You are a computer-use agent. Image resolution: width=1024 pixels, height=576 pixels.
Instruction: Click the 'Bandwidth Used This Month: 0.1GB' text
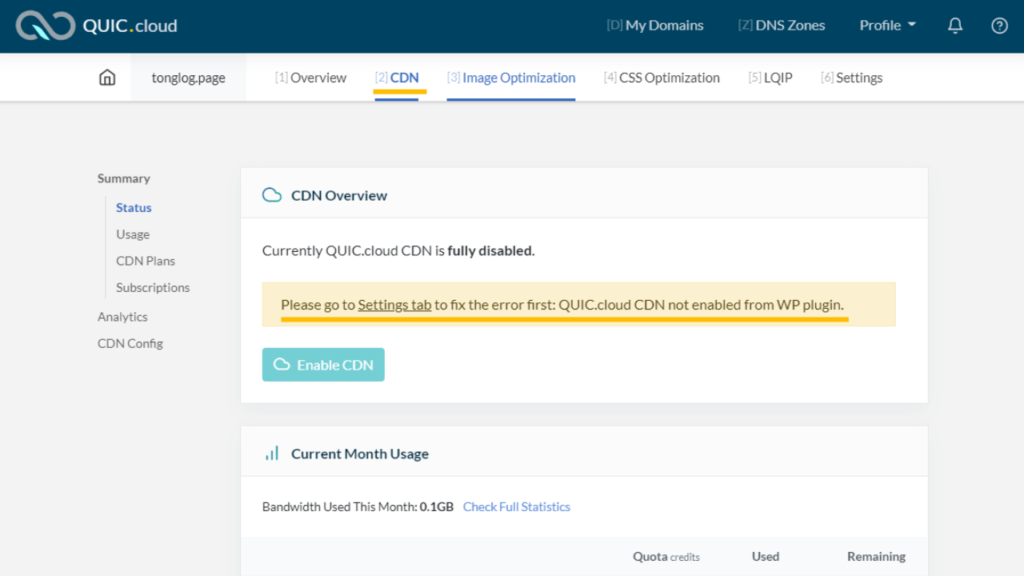tap(358, 506)
